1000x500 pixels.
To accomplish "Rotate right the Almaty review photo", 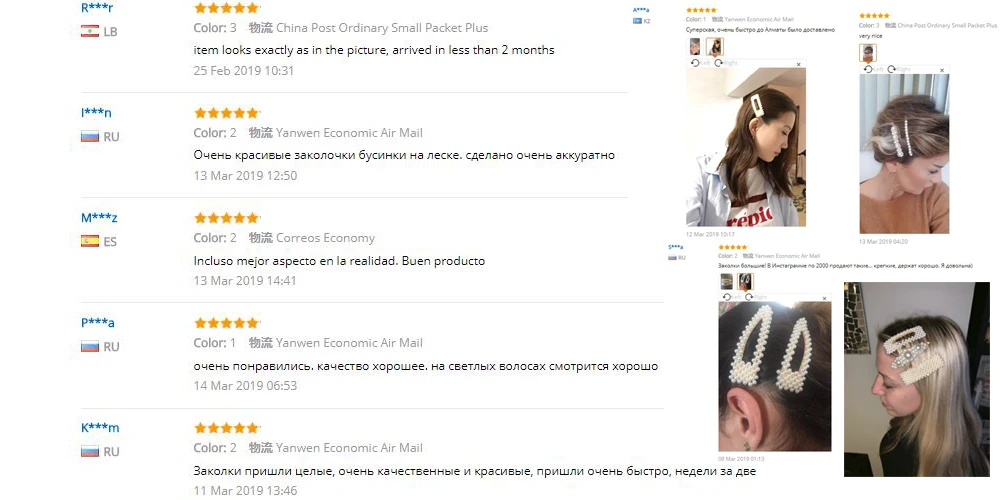I will click(x=726, y=63).
